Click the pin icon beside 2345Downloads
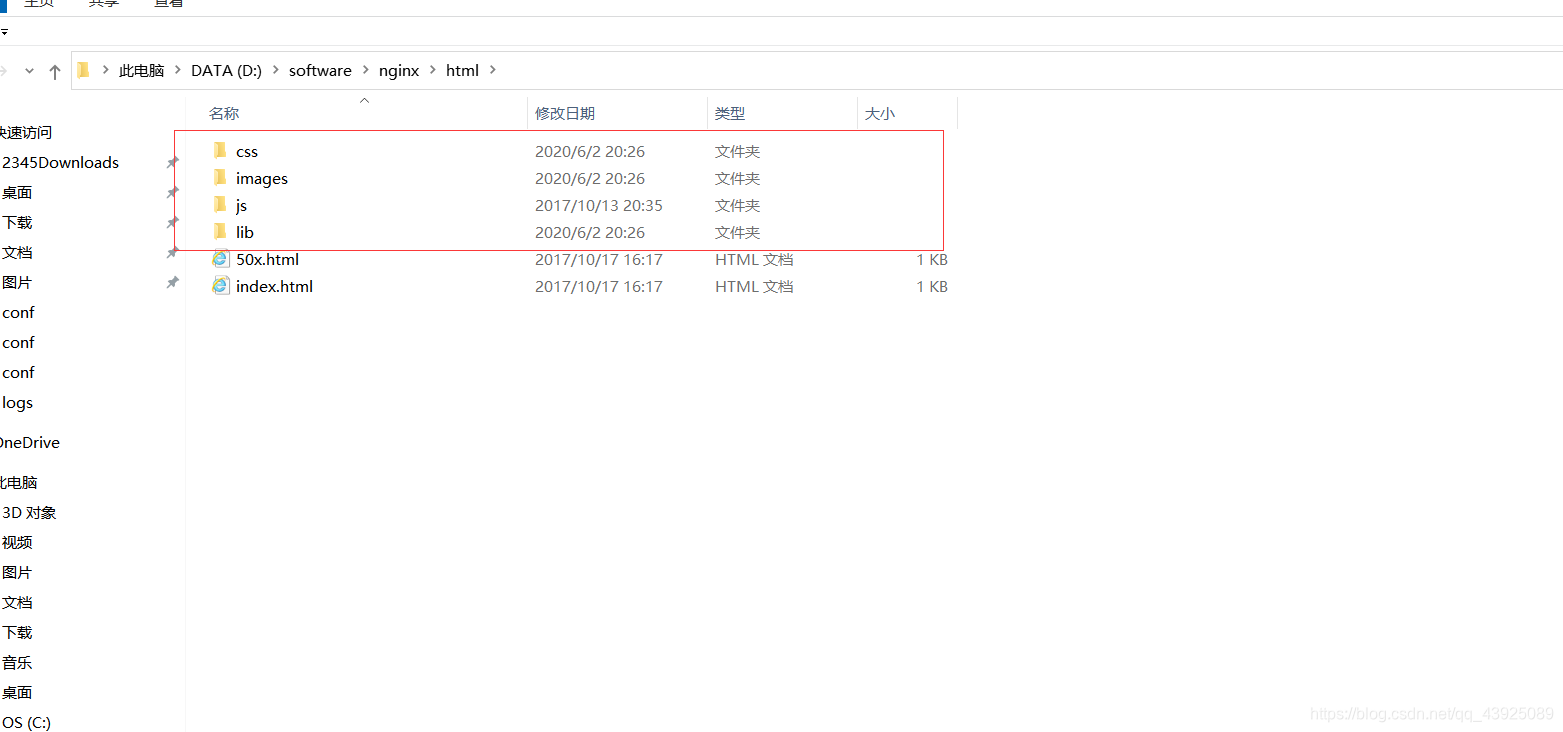The height and width of the screenshot is (732, 1563). (x=172, y=162)
